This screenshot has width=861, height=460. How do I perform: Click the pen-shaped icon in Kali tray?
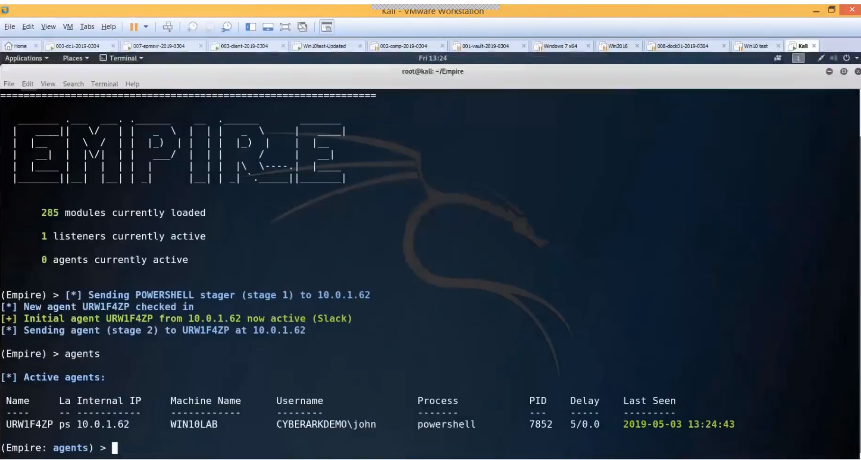(x=821, y=58)
